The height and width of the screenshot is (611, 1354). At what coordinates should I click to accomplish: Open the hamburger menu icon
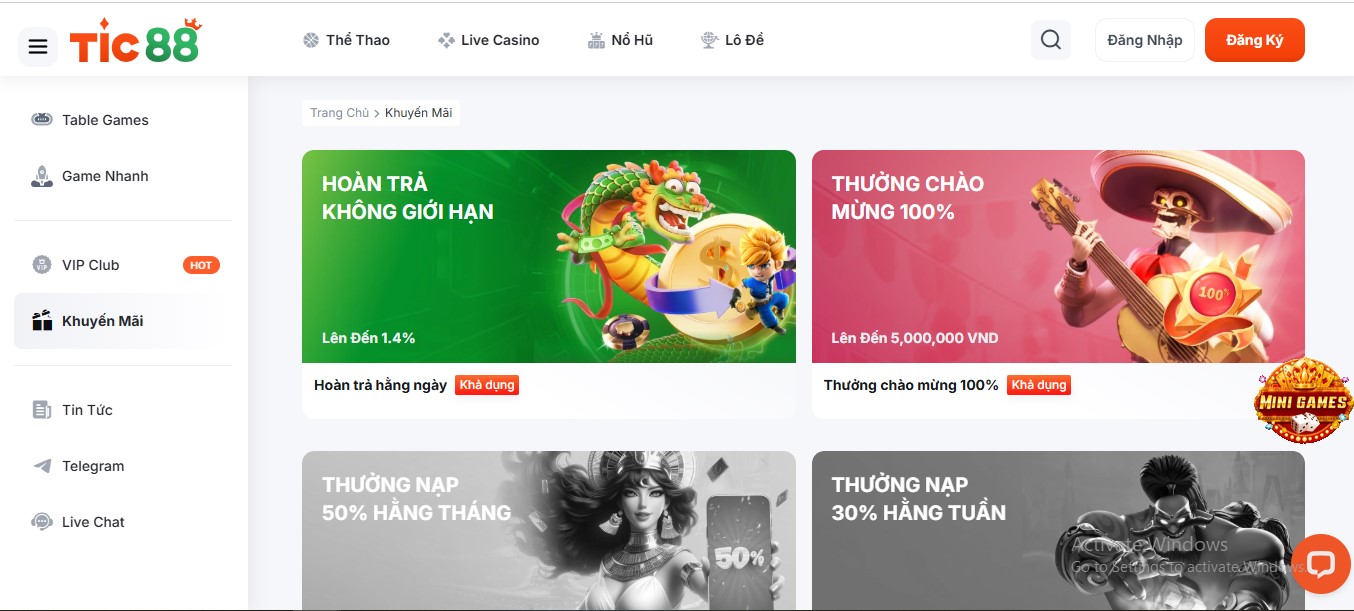pyautogui.click(x=38, y=46)
